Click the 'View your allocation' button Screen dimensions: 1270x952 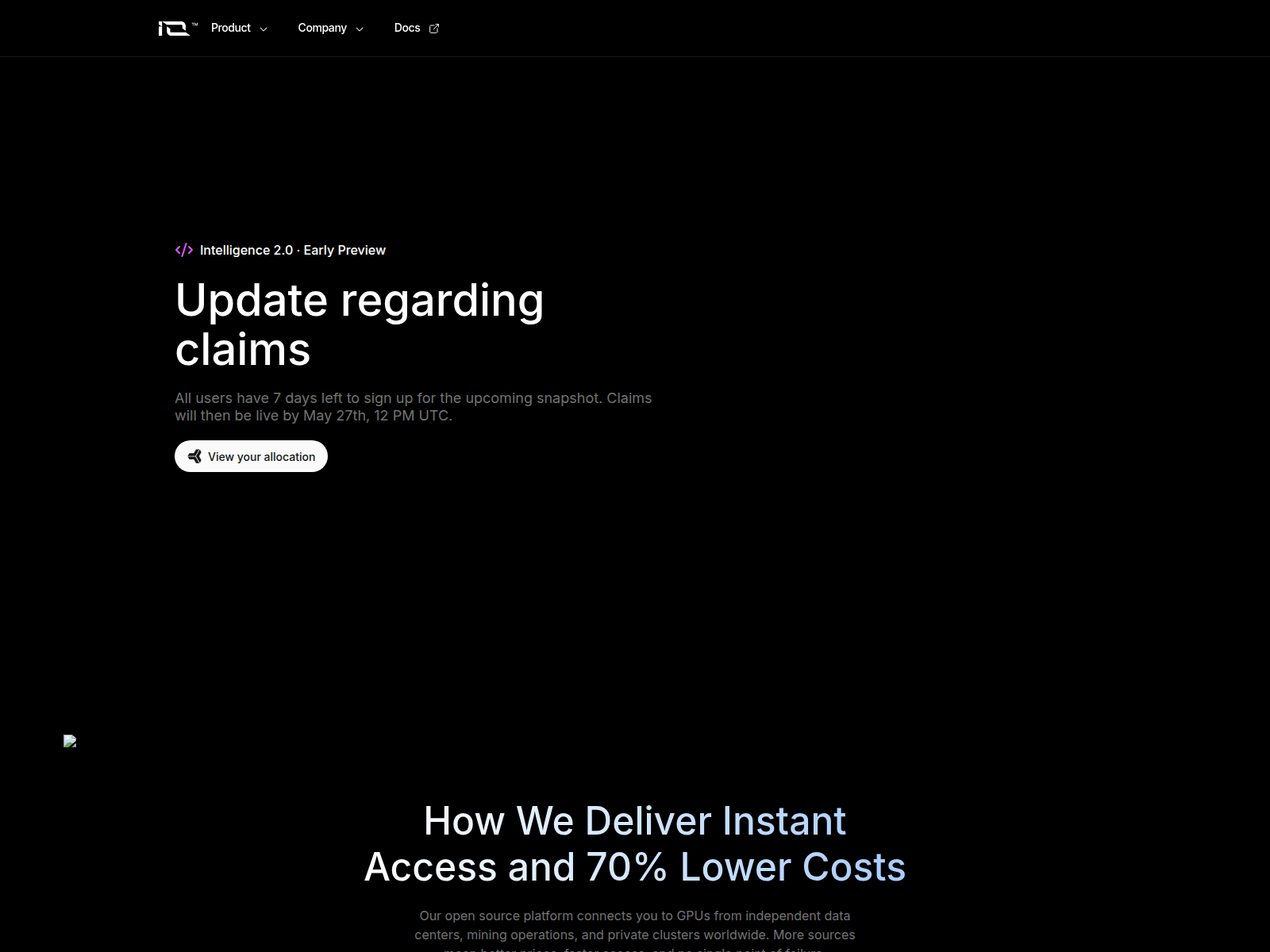tap(251, 456)
